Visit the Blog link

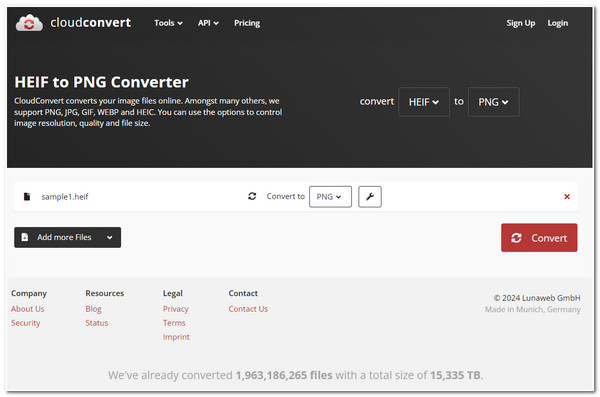93,309
